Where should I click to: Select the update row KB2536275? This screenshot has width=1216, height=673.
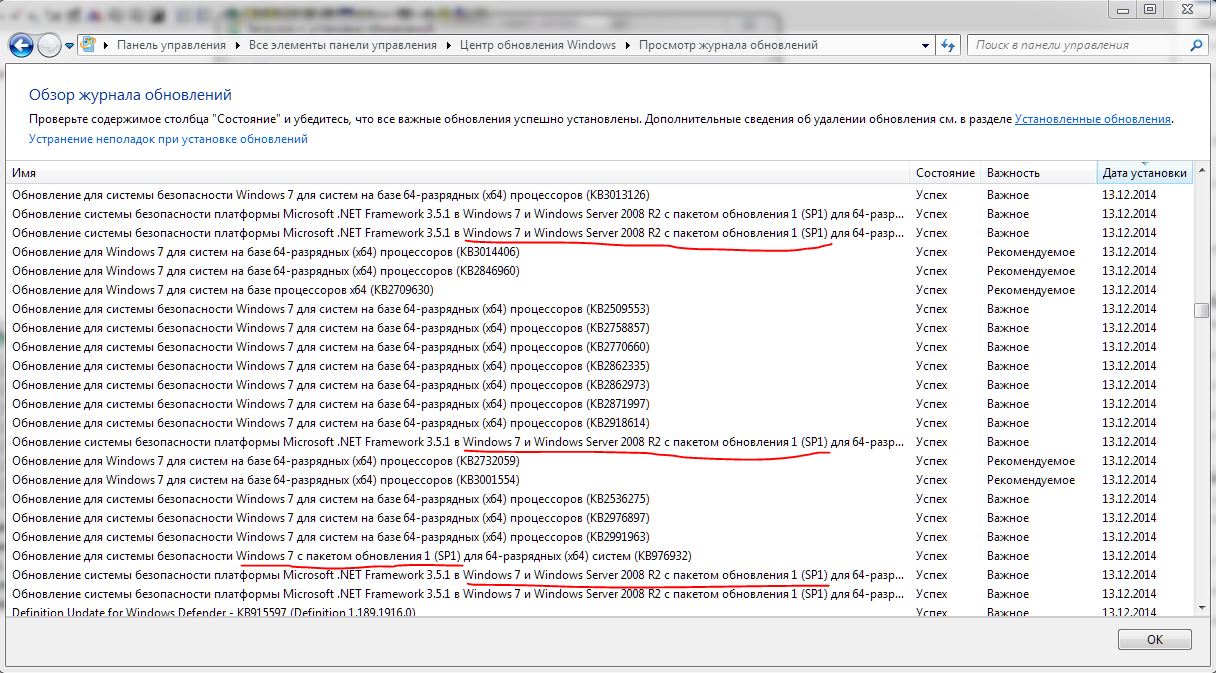(x=600, y=499)
